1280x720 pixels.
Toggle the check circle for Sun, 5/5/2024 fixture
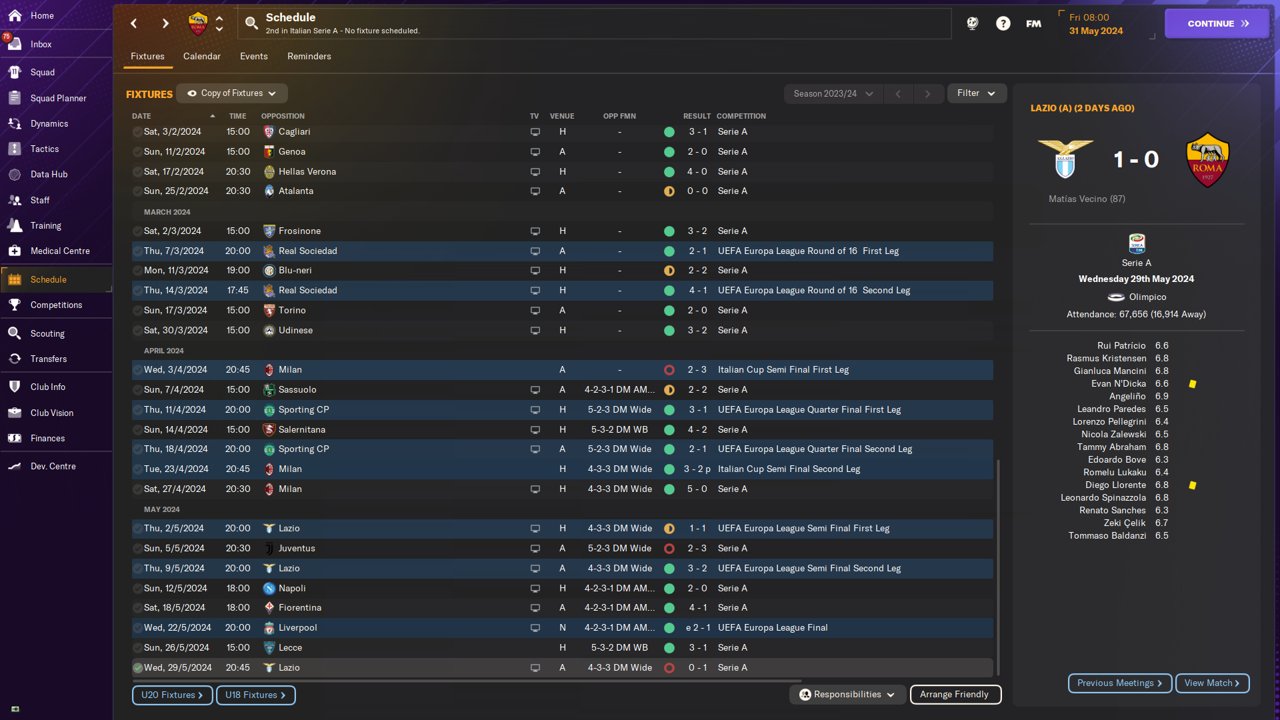[x=138, y=548]
